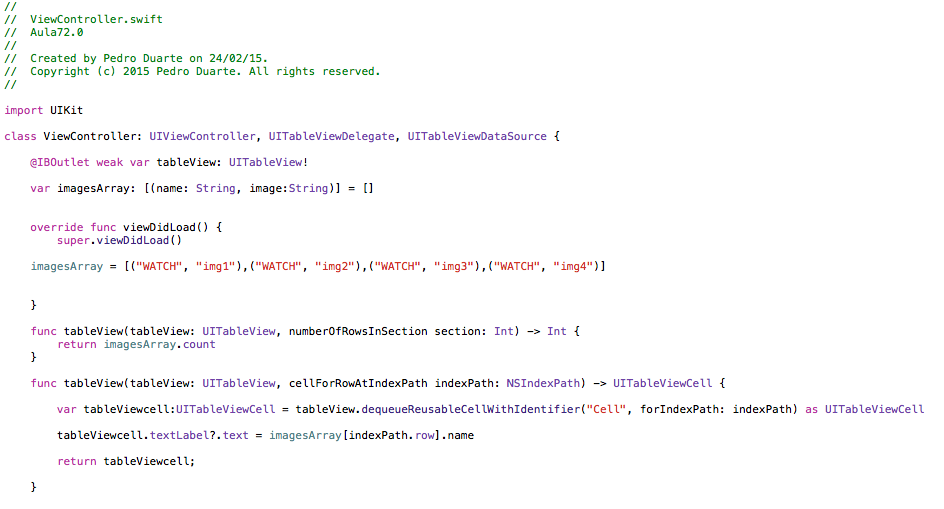Image resolution: width=944 pixels, height=509 pixels.
Task: Click the import keyword
Action: point(23,110)
